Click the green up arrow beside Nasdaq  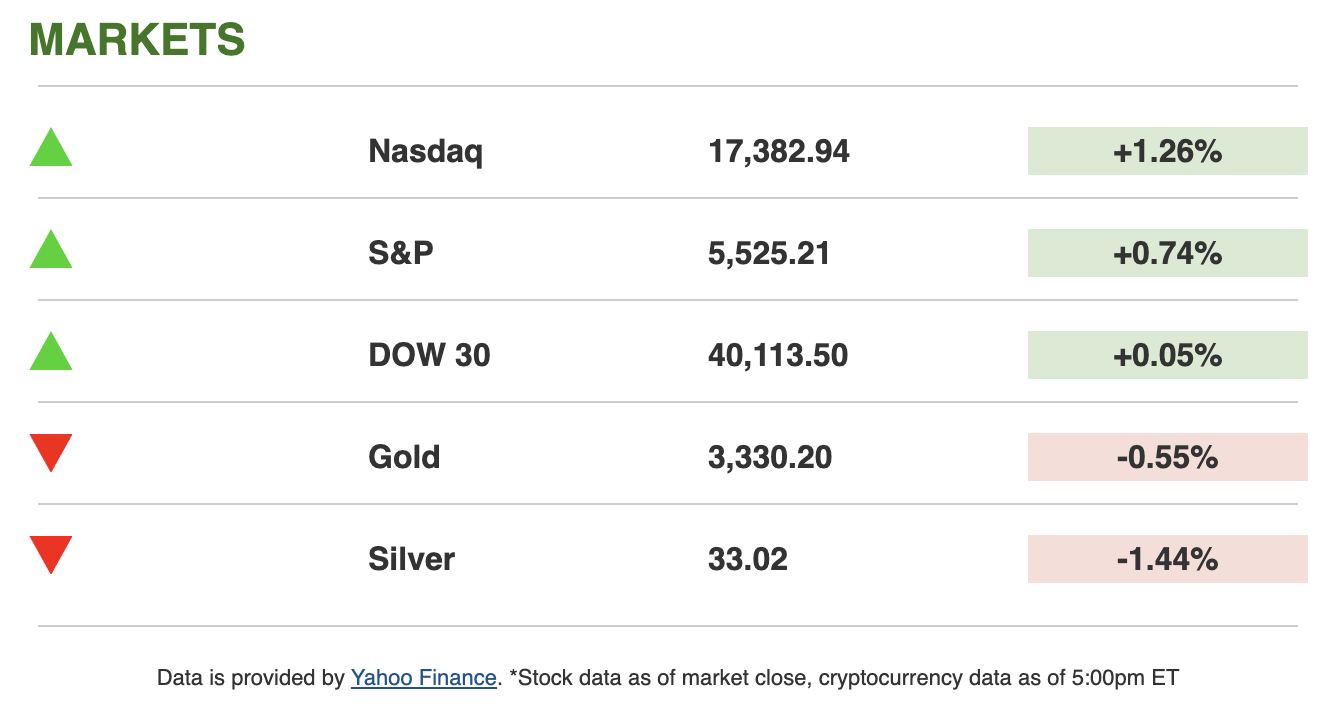tap(51, 149)
